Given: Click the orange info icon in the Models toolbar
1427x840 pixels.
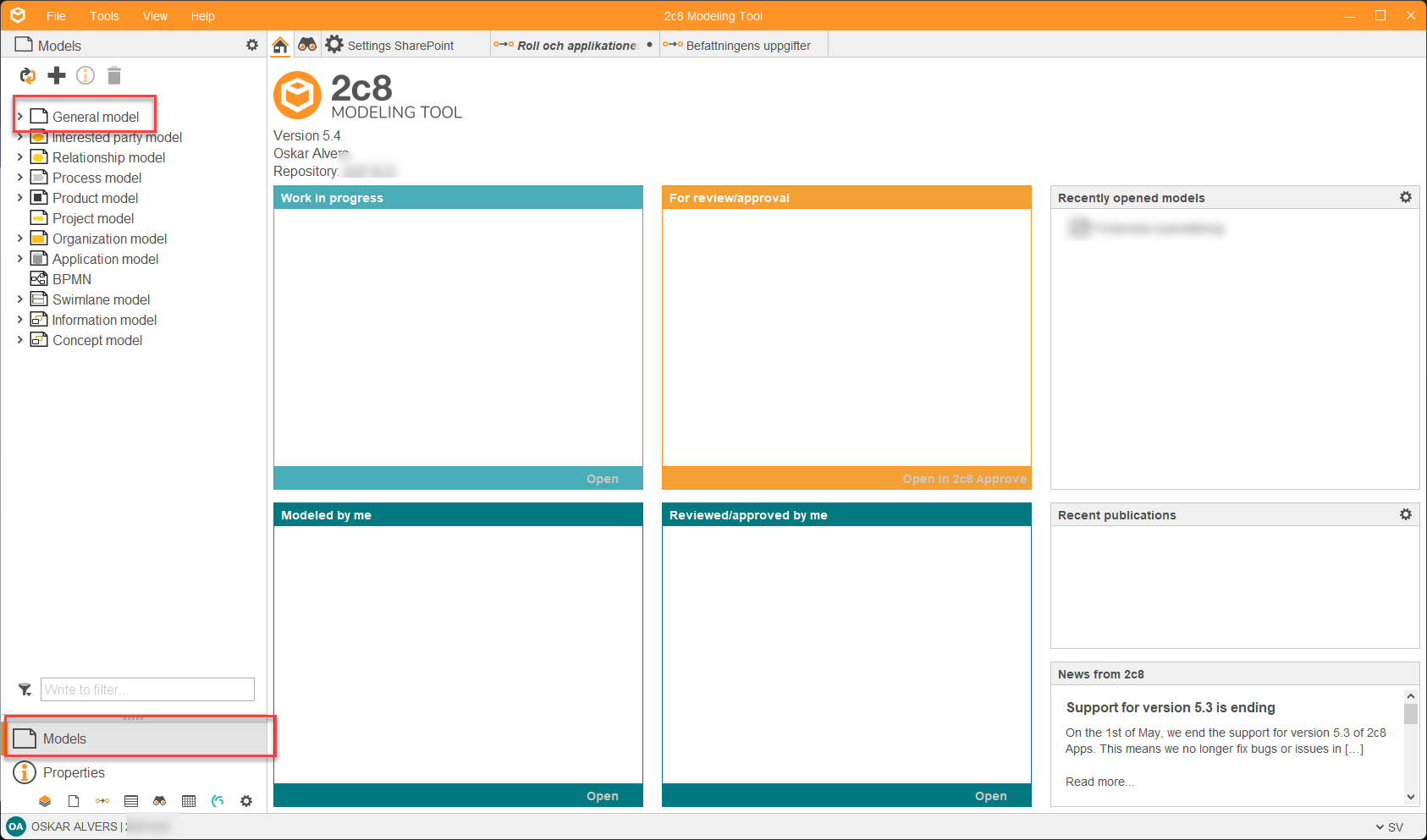Looking at the screenshot, I should click(x=85, y=76).
